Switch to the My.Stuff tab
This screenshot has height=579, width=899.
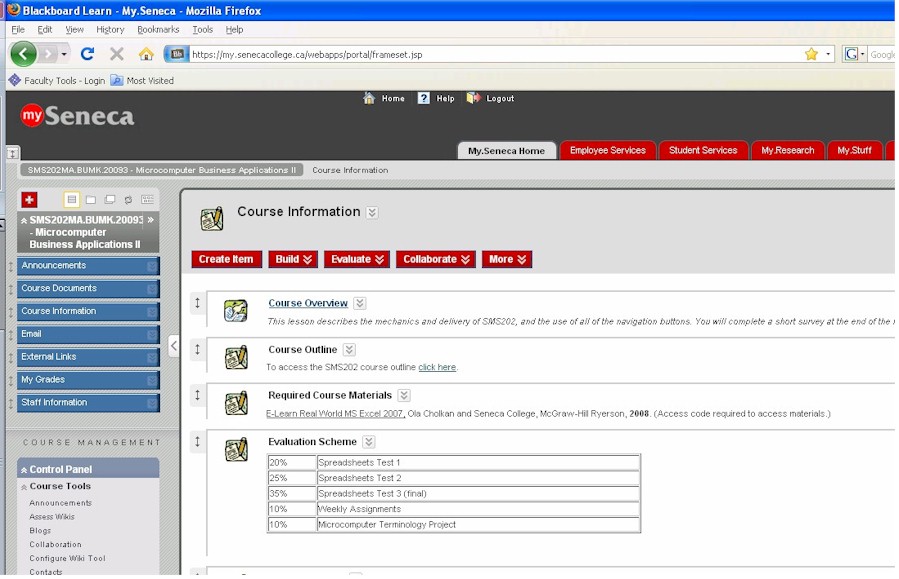pos(854,150)
